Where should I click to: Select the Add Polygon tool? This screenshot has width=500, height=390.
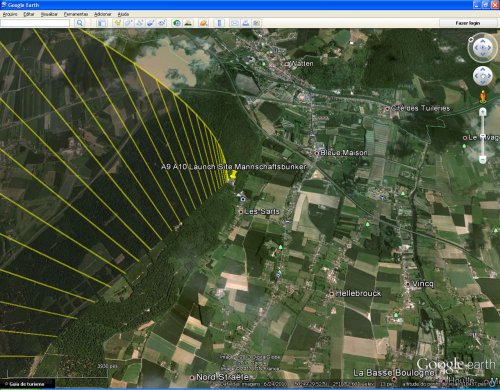tap(129, 23)
